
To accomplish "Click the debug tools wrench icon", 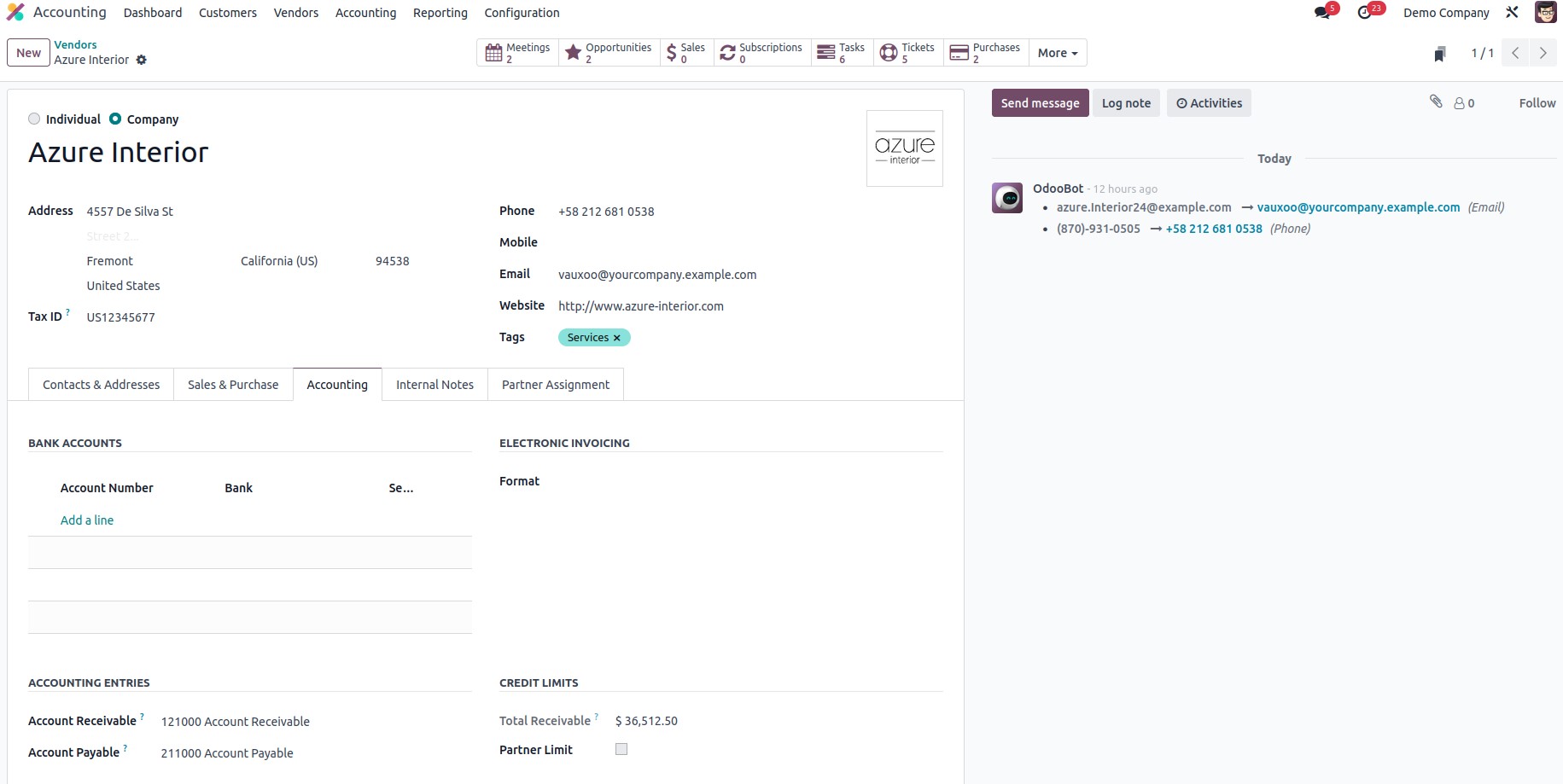I will pos(1512,13).
